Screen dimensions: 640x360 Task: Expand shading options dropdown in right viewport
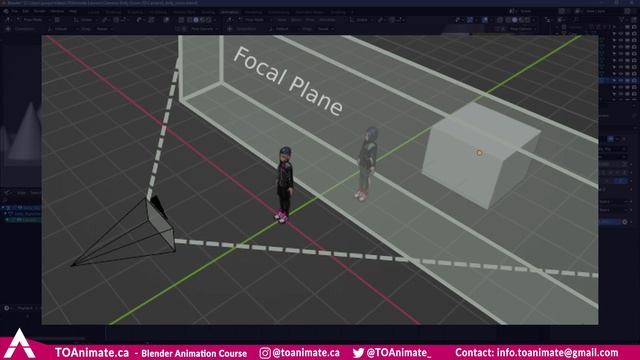[534, 20]
